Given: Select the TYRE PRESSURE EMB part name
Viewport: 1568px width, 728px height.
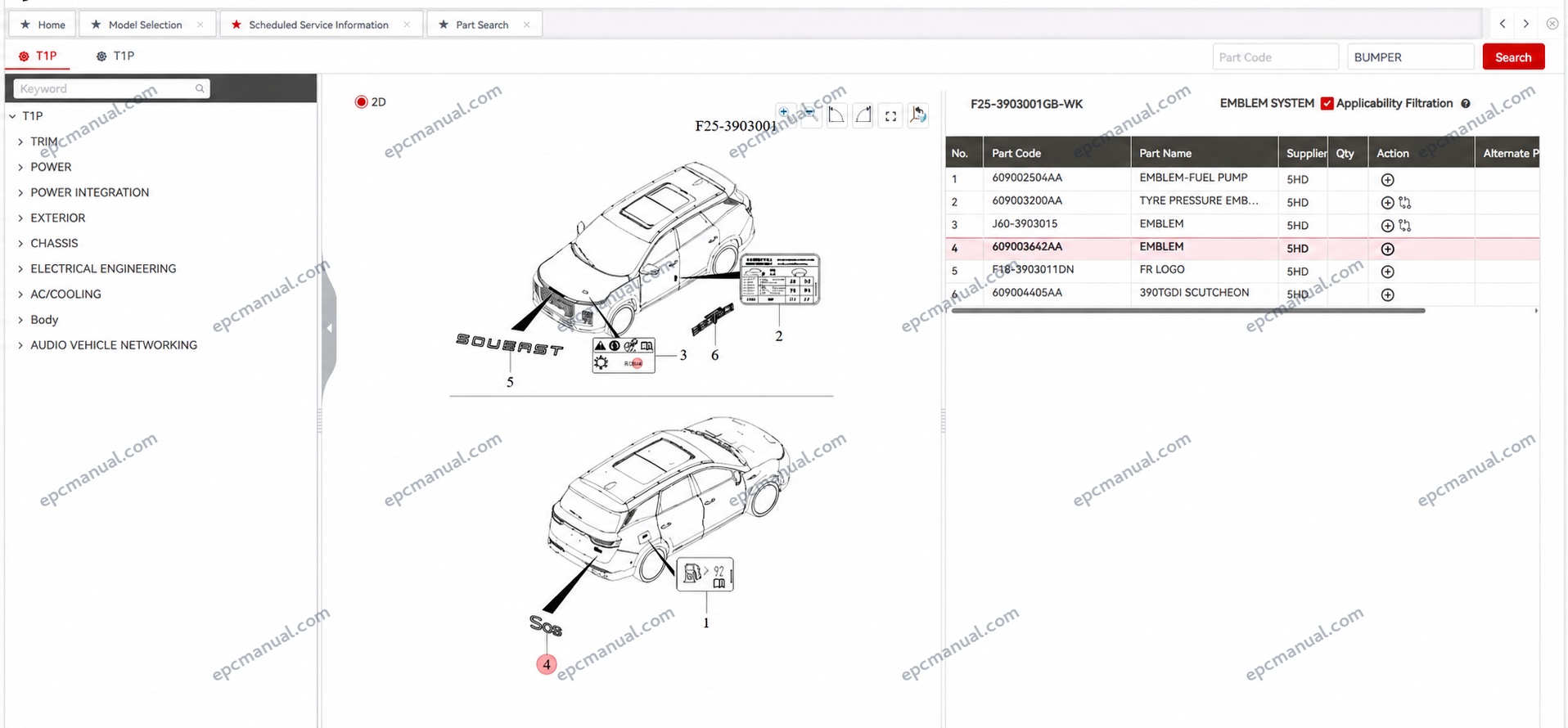Looking at the screenshot, I should pyautogui.click(x=1199, y=200).
